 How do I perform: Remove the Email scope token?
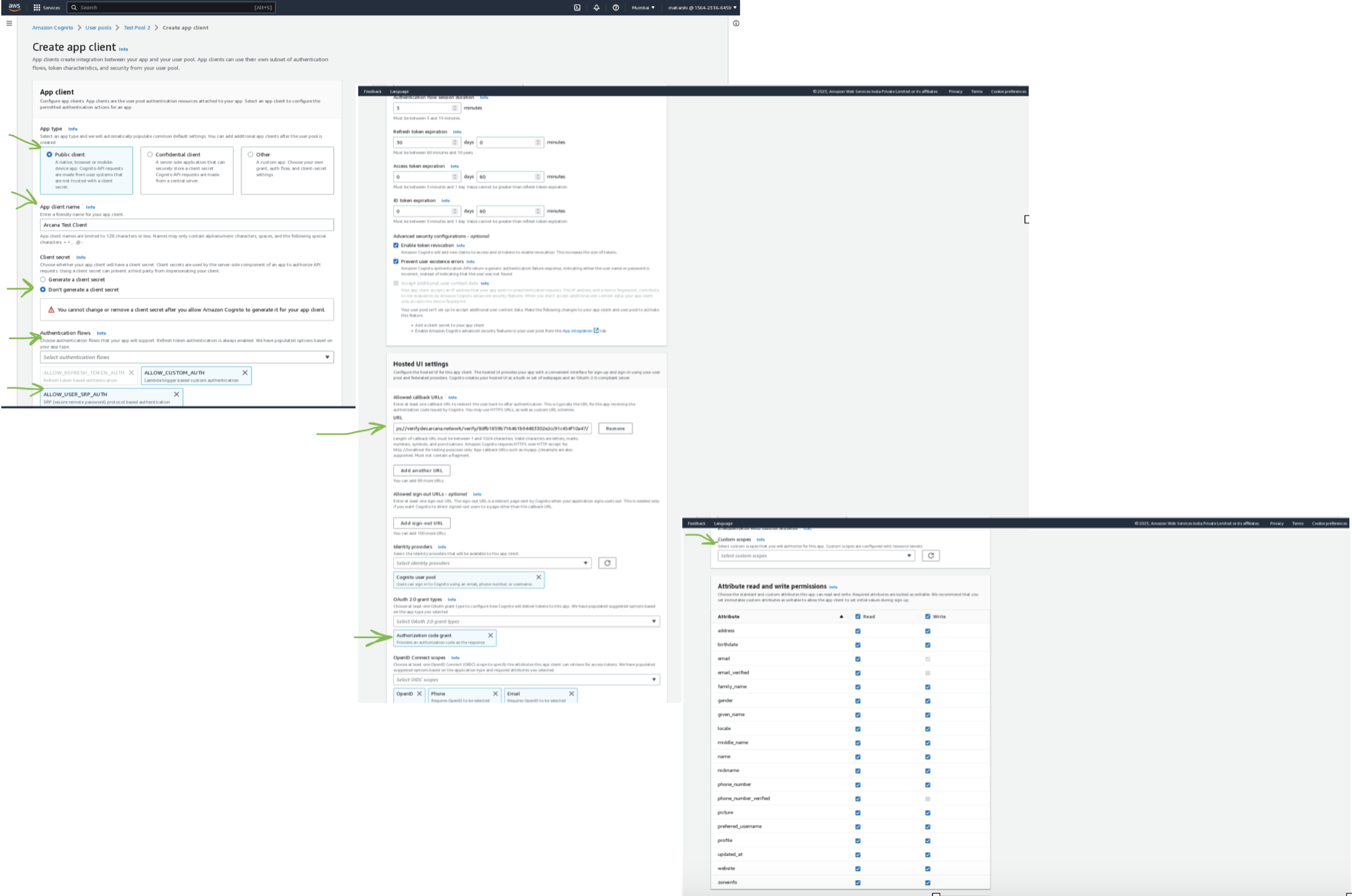(x=571, y=694)
